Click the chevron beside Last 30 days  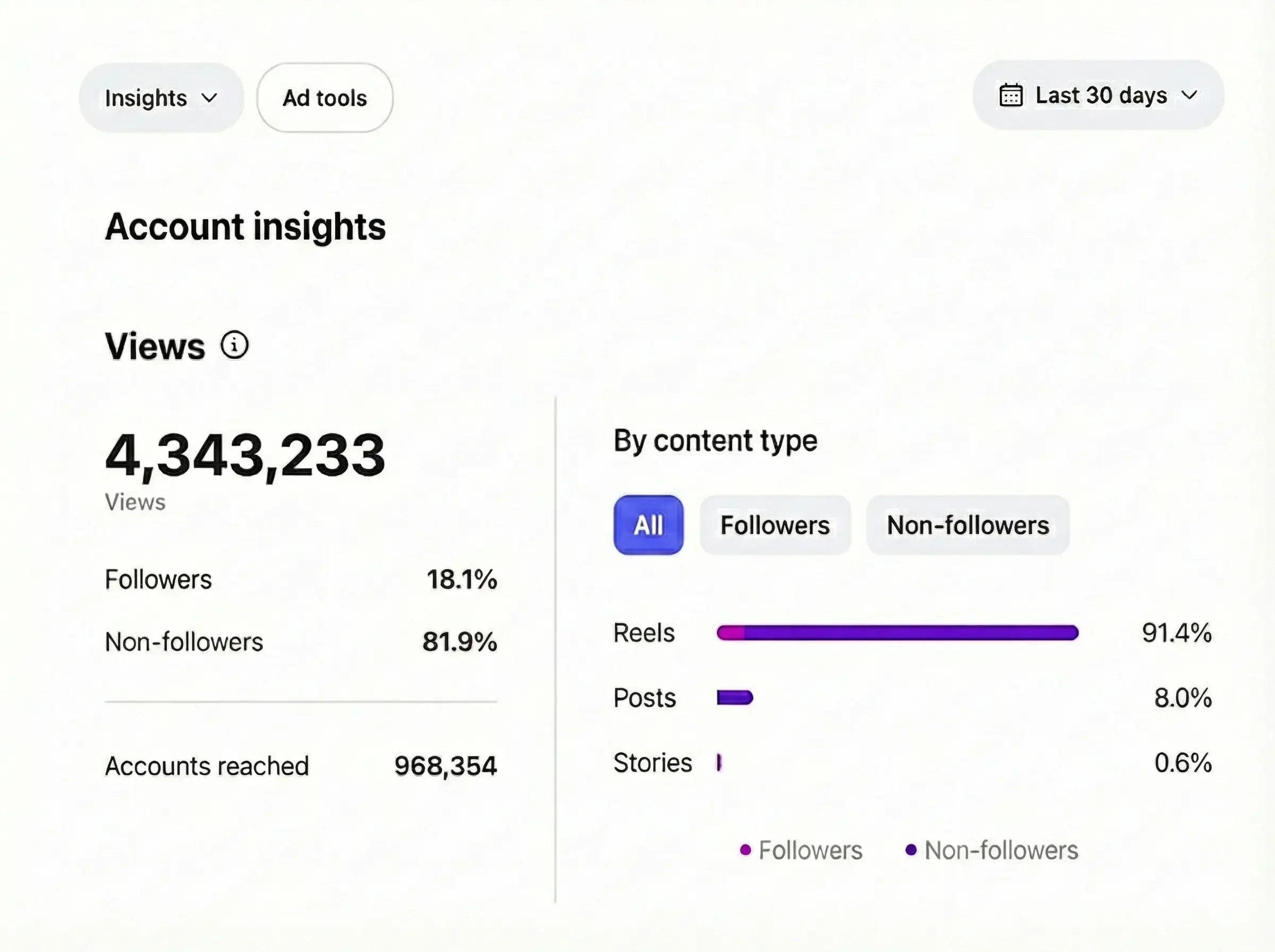(1189, 96)
